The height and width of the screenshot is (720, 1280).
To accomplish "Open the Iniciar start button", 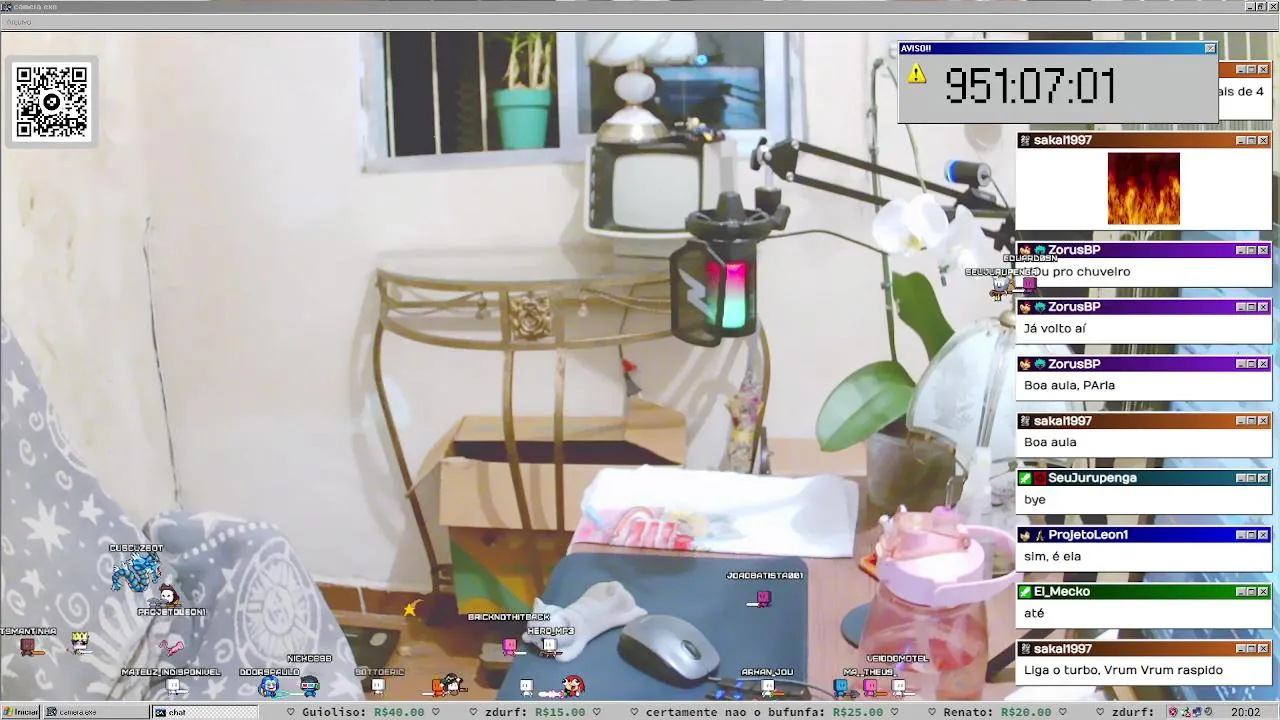I will (x=21, y=712).
